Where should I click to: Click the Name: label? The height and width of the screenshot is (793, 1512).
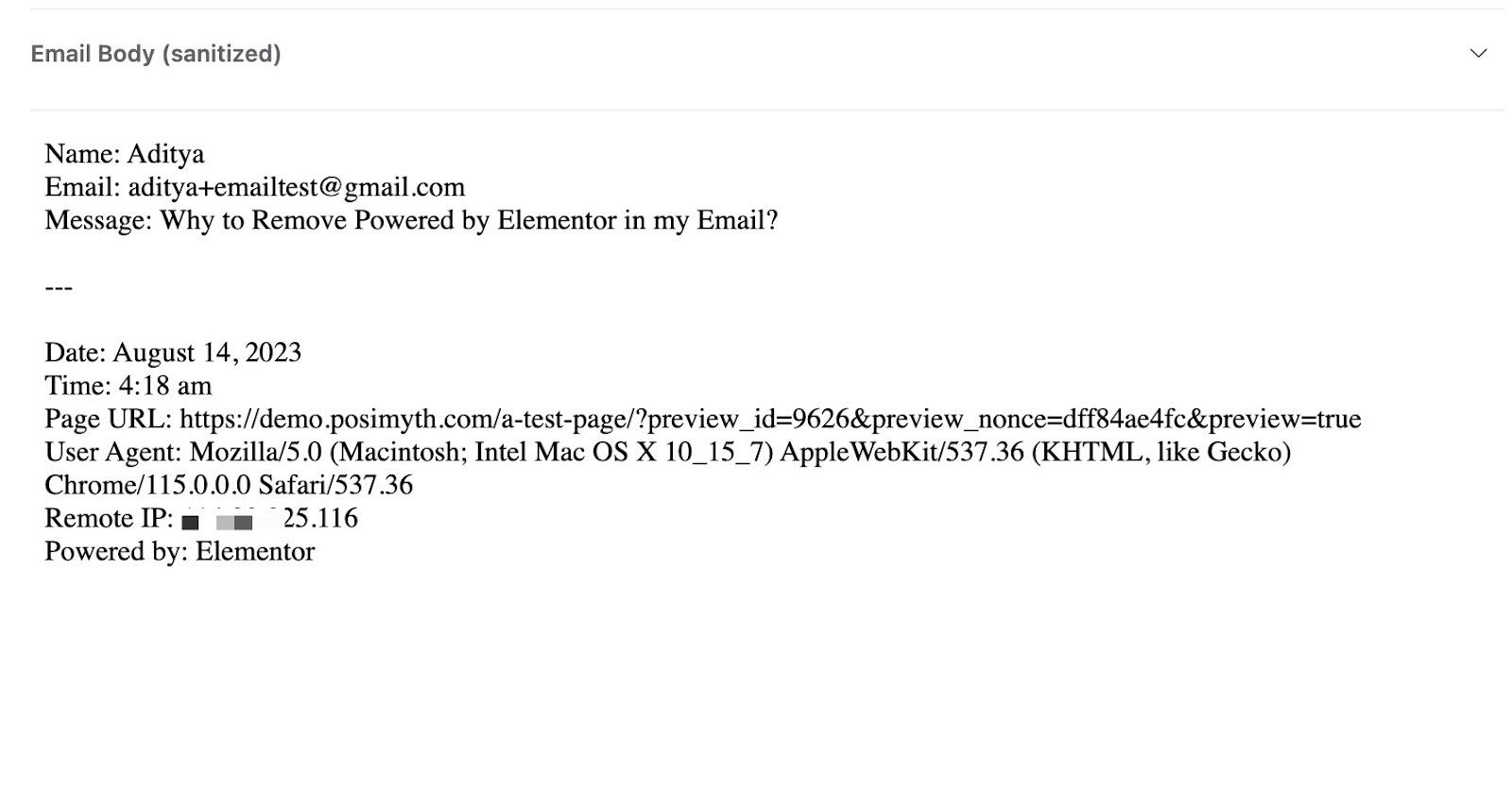point(81,154)
